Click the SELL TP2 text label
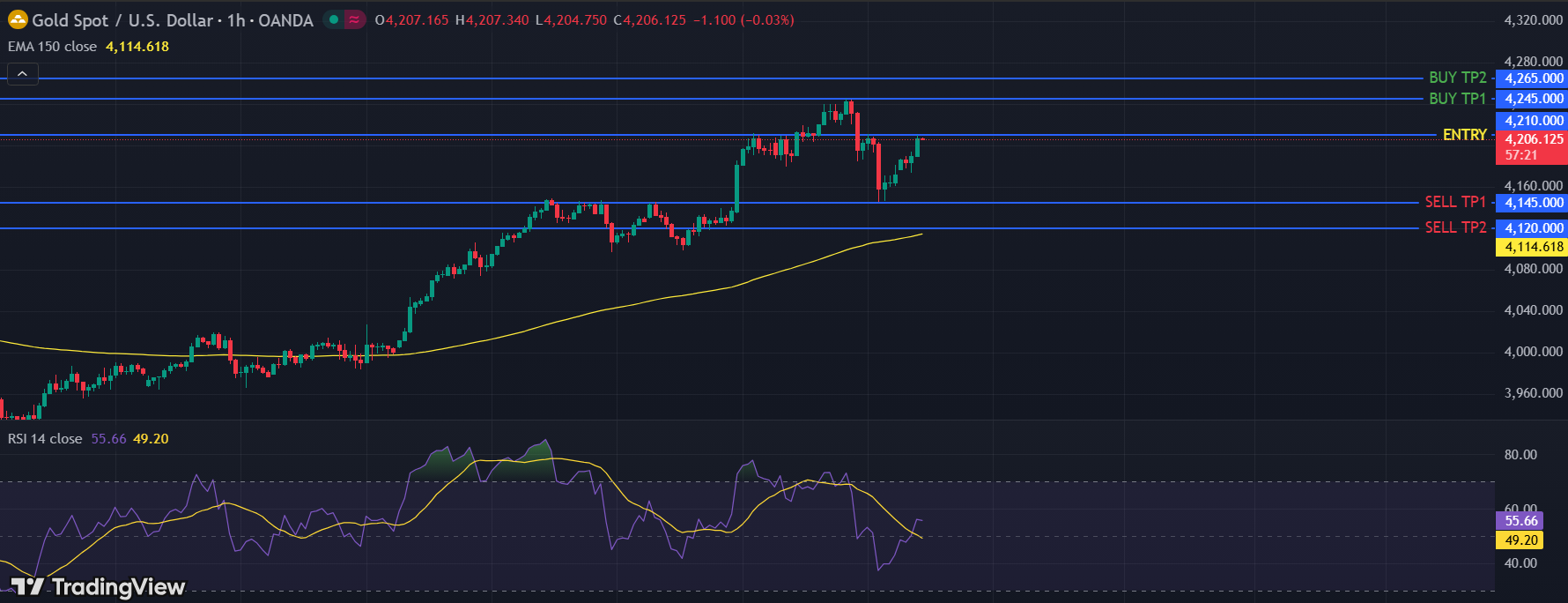This screenshot has height=603, width=1568. pos(1455,227)
